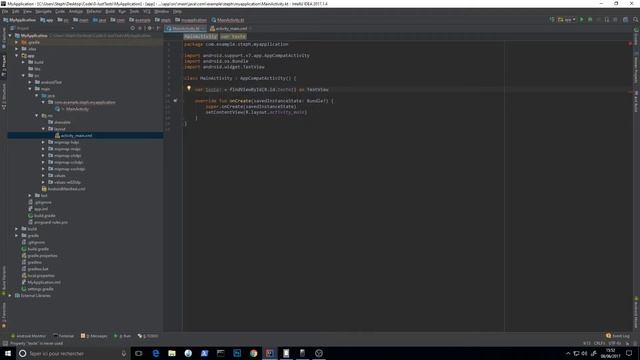Click the scroll from source target icon
Image resolution: width=640 pixels, height=360 pixels.
(x=133, y=28)
